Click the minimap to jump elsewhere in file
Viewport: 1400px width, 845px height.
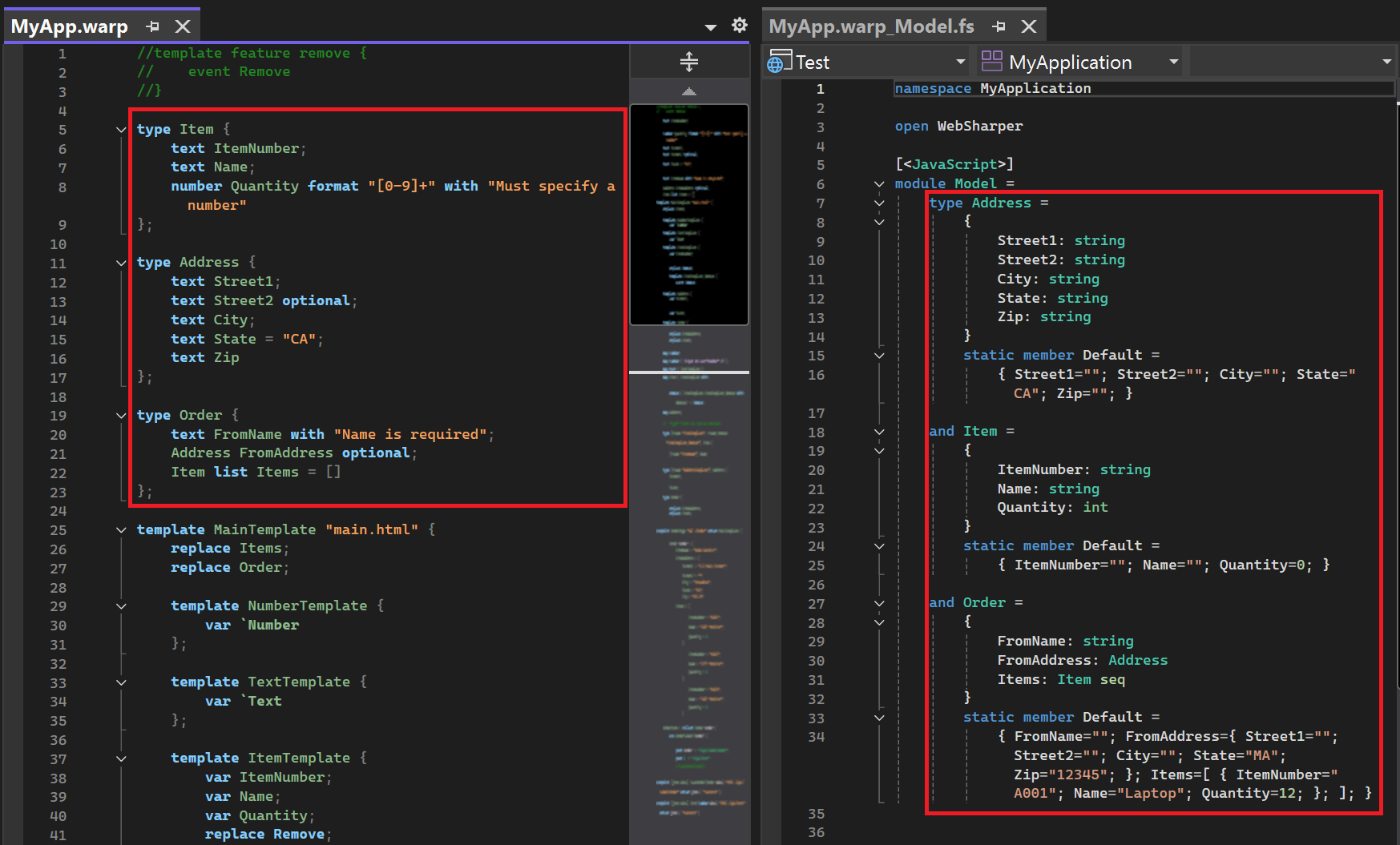pos(688,561)
